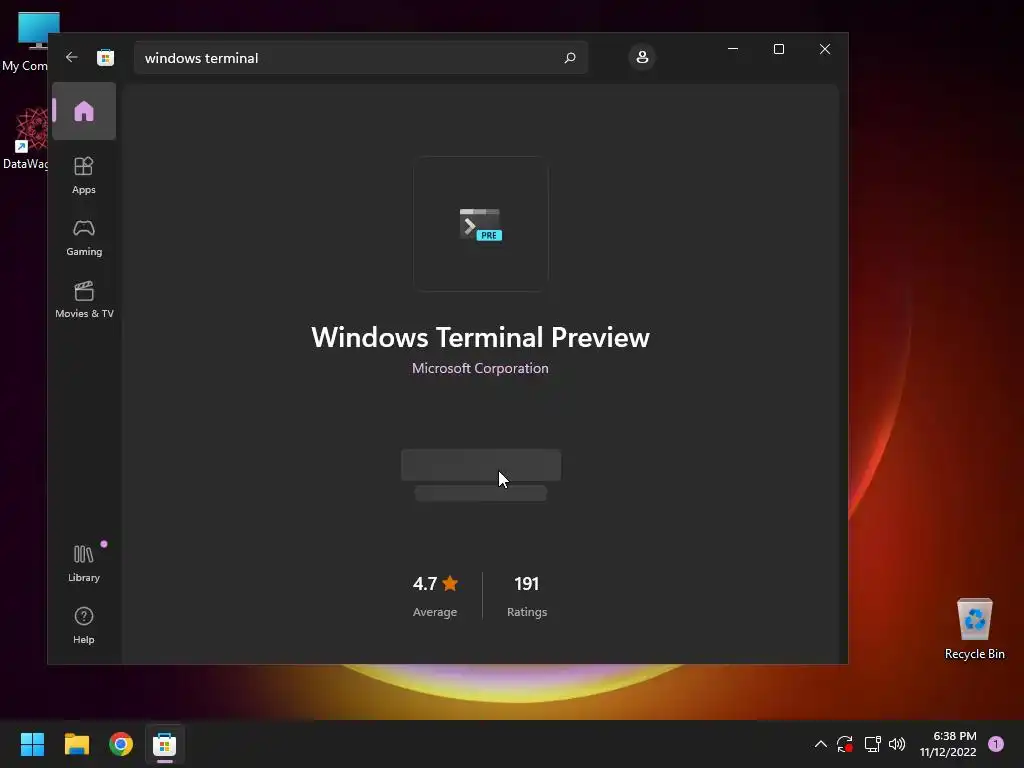Open File Explorer from taskbar
Screen dimensions: 1024x768
click(x=76, y=744)
